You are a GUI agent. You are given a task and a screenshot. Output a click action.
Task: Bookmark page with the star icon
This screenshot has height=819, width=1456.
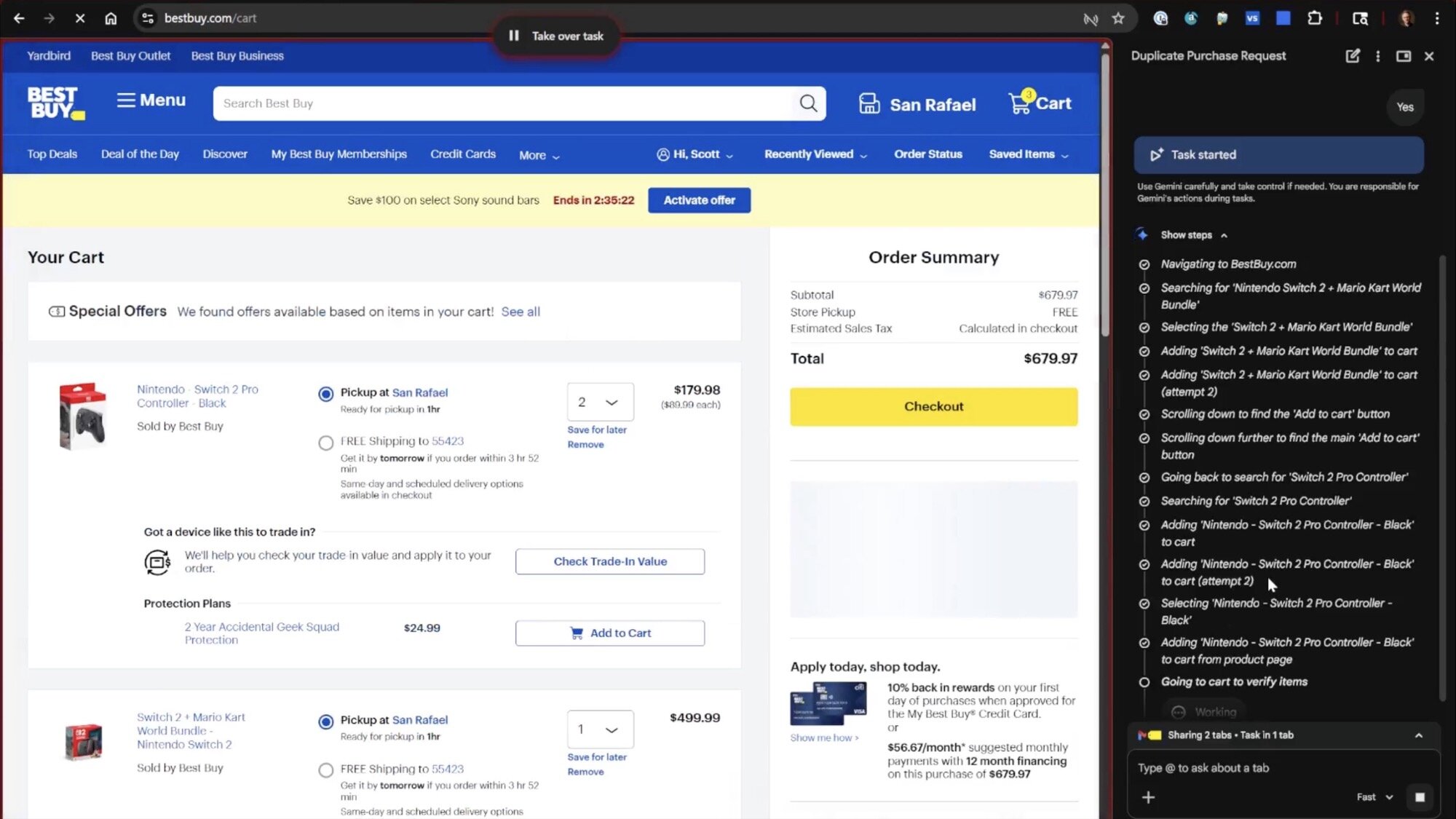pyautogui.click(x=1118, y=18)
